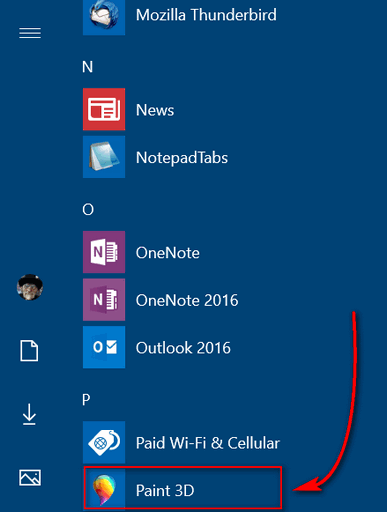
Task: Launch the Paint 3D colorful icon
Action: (104, 490)
